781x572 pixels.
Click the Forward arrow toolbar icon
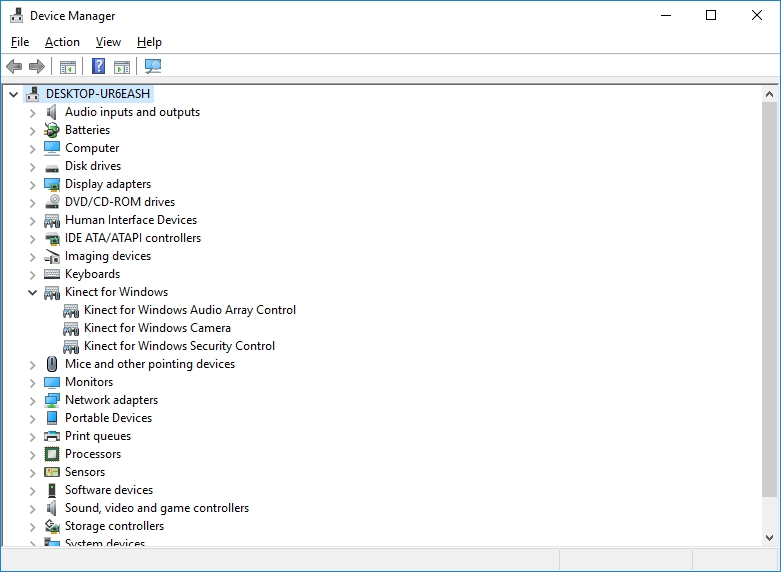37,66
